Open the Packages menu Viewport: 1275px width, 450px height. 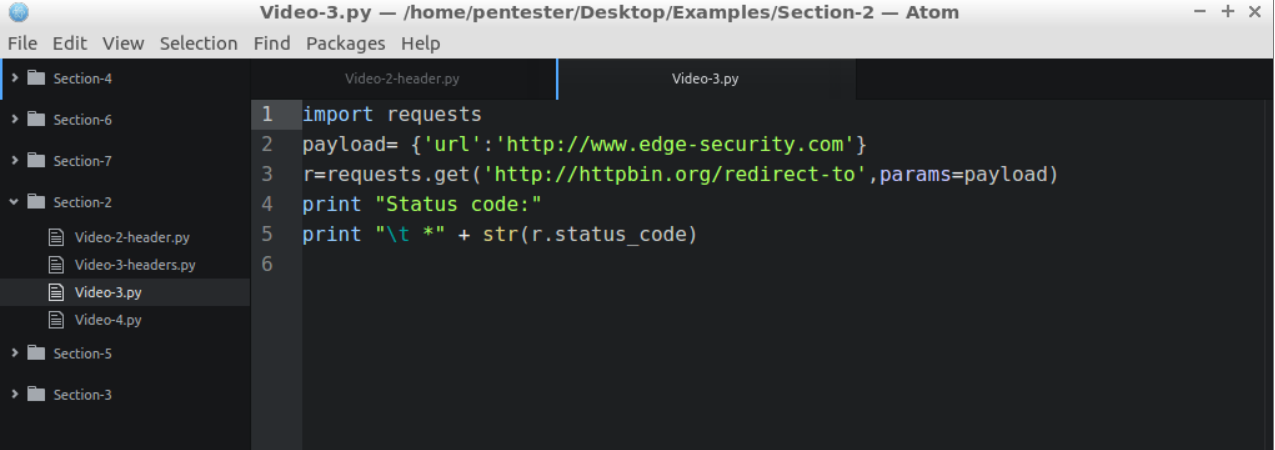[x=345, y=43]
